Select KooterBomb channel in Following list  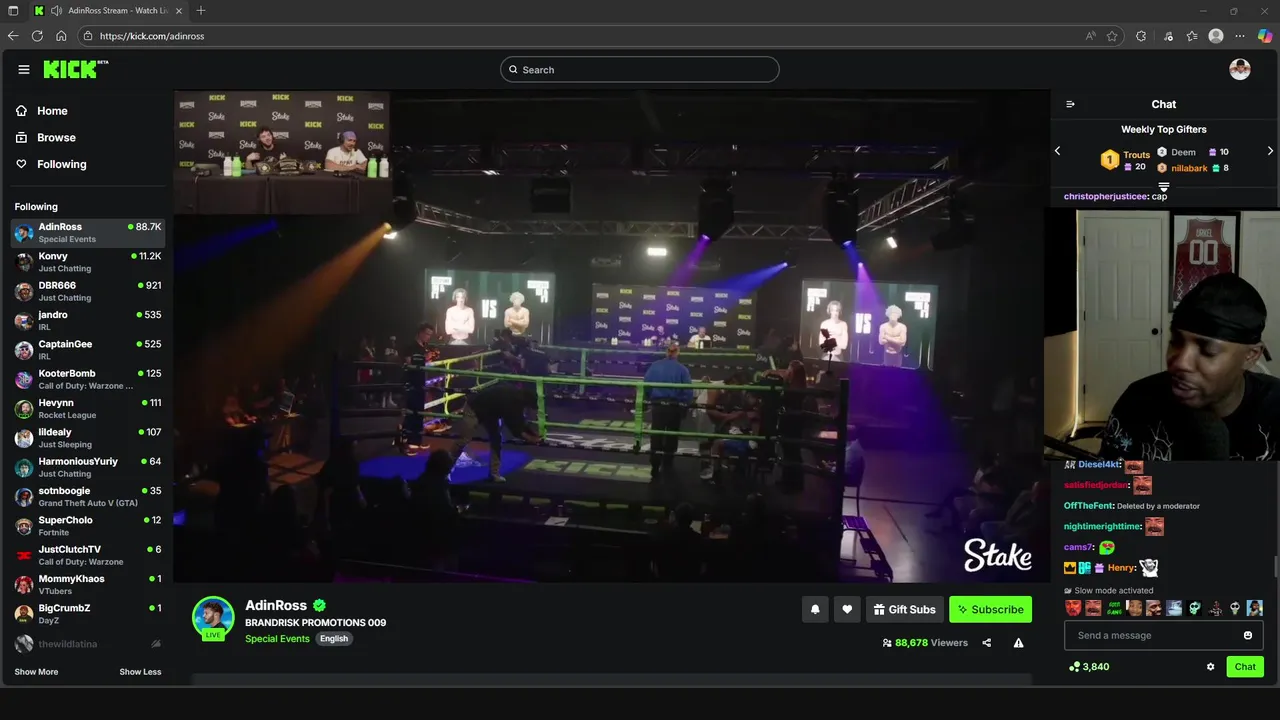click(88, 379)
